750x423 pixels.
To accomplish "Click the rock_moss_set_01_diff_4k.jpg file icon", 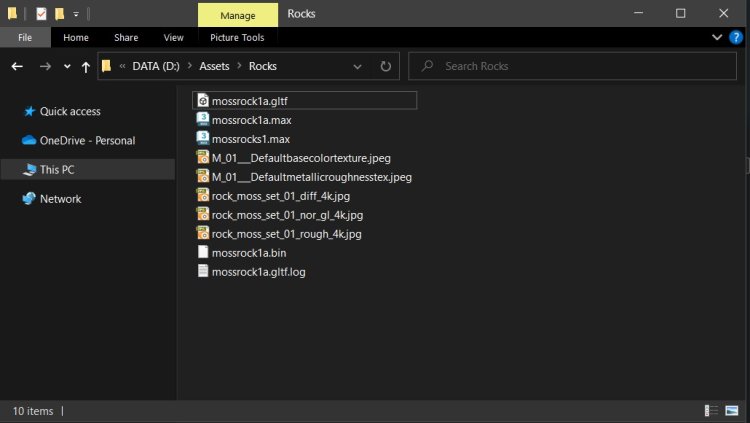I will coord(203,196).
